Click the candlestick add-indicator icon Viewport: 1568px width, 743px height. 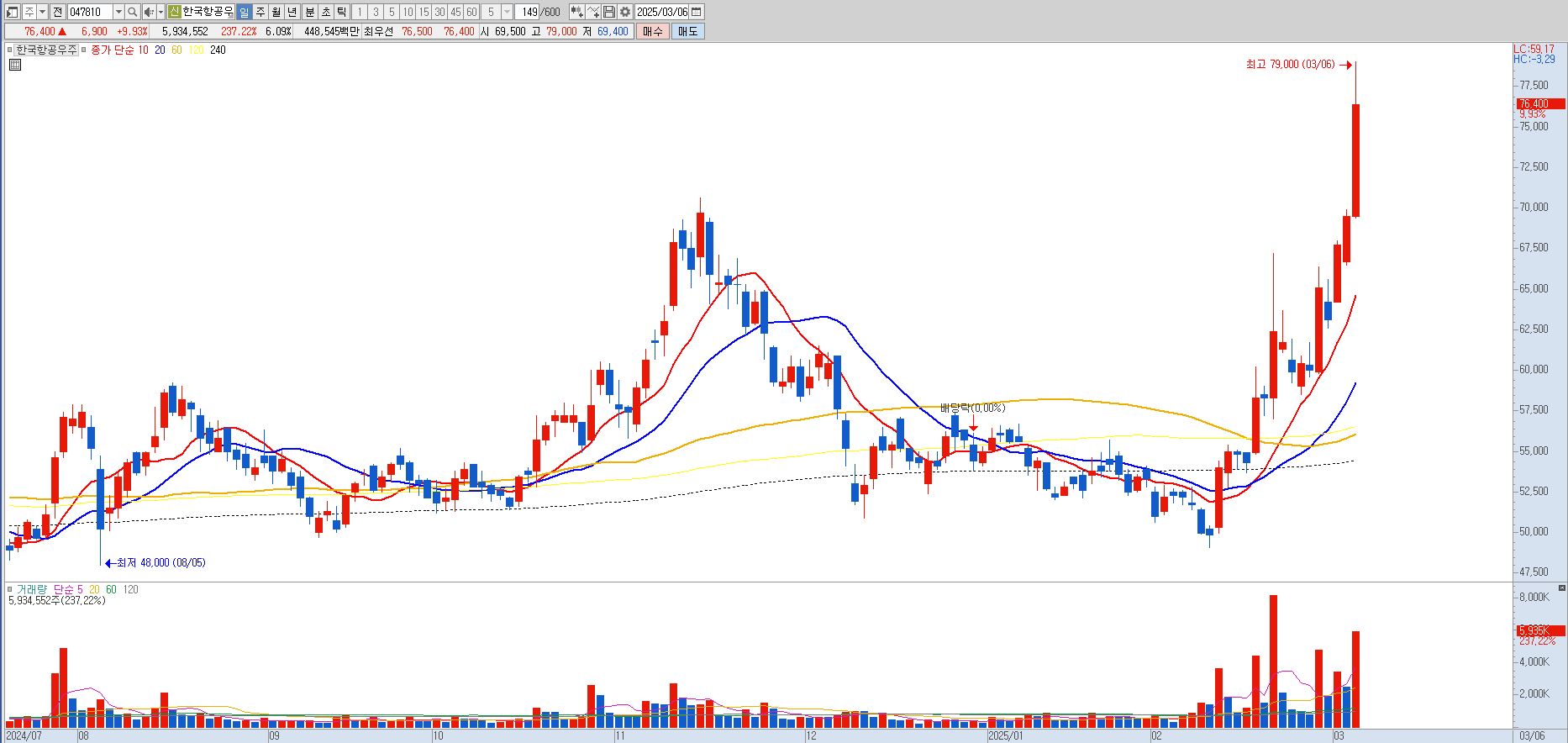click(576, 12)
